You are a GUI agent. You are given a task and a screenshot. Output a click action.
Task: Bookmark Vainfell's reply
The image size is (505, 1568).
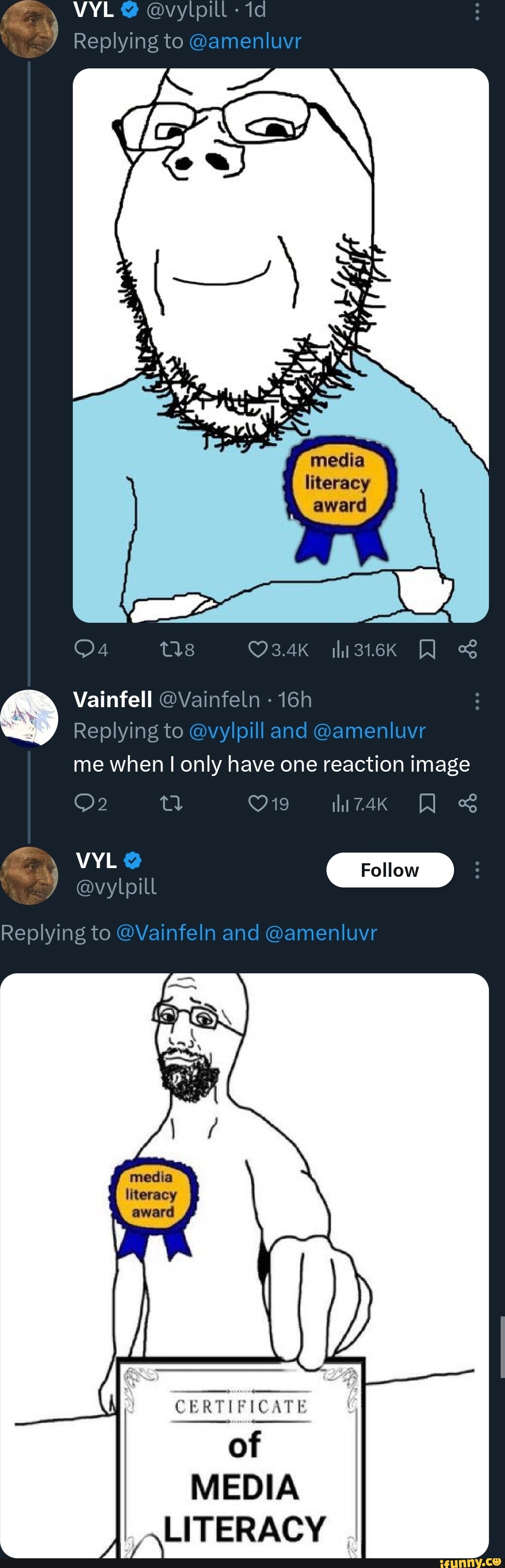point(428,803)
